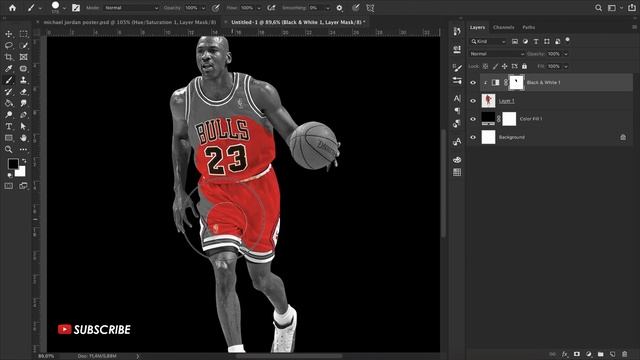Viewport: 640px width, 360px height.
Task: Select the Dodge tool
Action: point(9,115)
